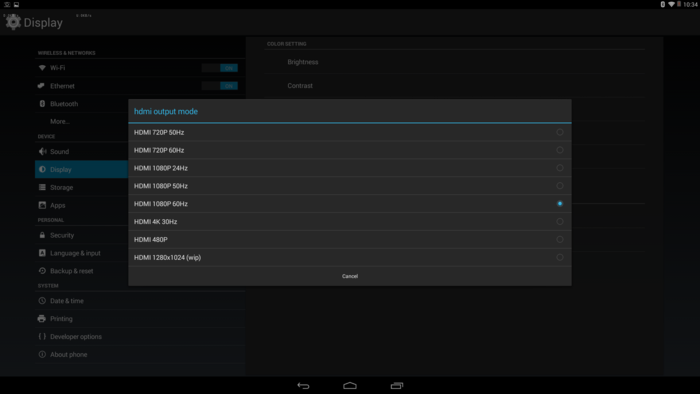Click the Backup & reset icon
The width and height of the screenshot is (700, 394).
[42, 271]
